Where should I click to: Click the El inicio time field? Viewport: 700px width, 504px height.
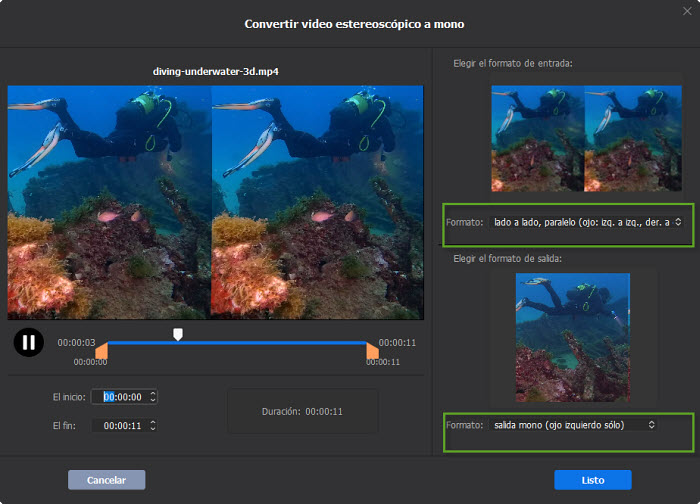coord(121,397)
